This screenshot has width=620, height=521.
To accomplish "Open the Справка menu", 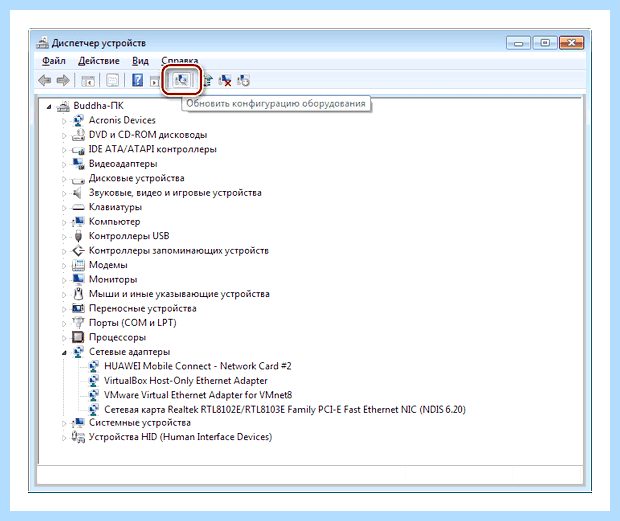I will tap(180, 61).
